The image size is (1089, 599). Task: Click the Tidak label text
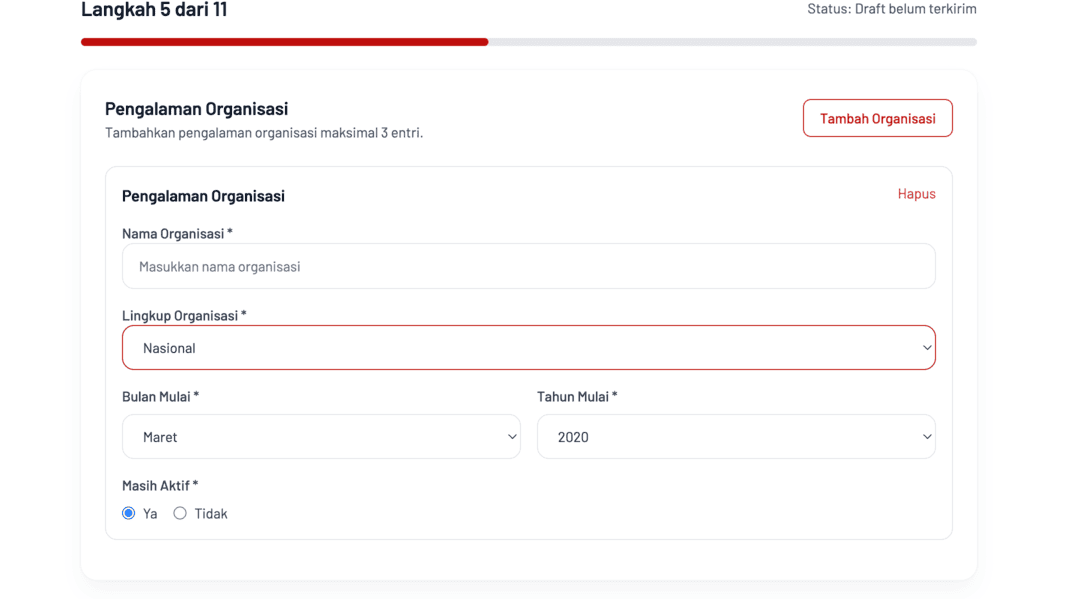click(211, 514)
